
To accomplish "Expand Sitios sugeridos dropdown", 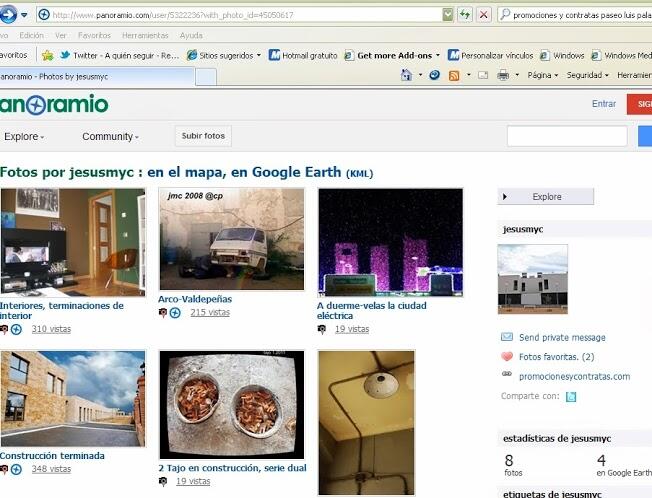I will pos(259,55).
